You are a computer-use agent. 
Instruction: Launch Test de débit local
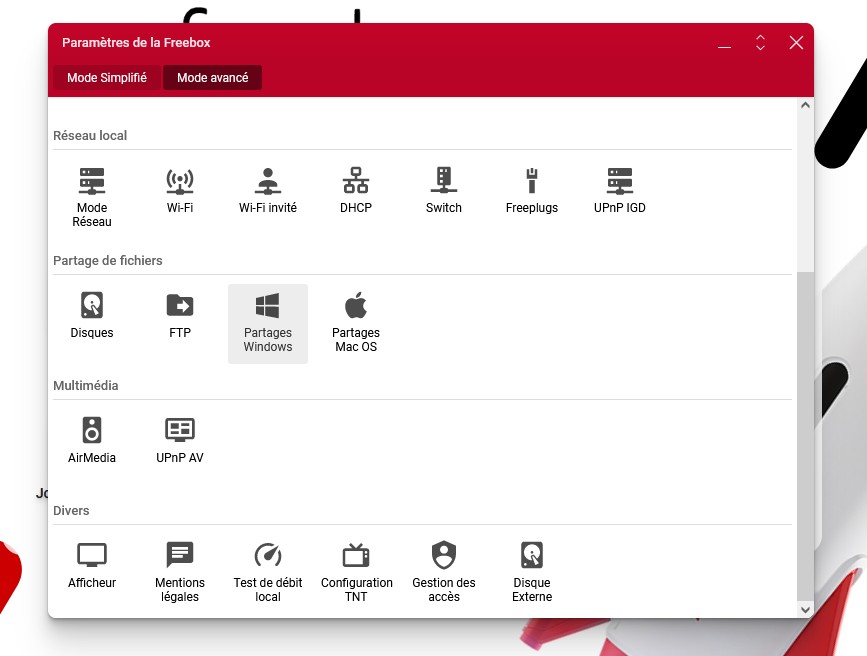(267, 572)
